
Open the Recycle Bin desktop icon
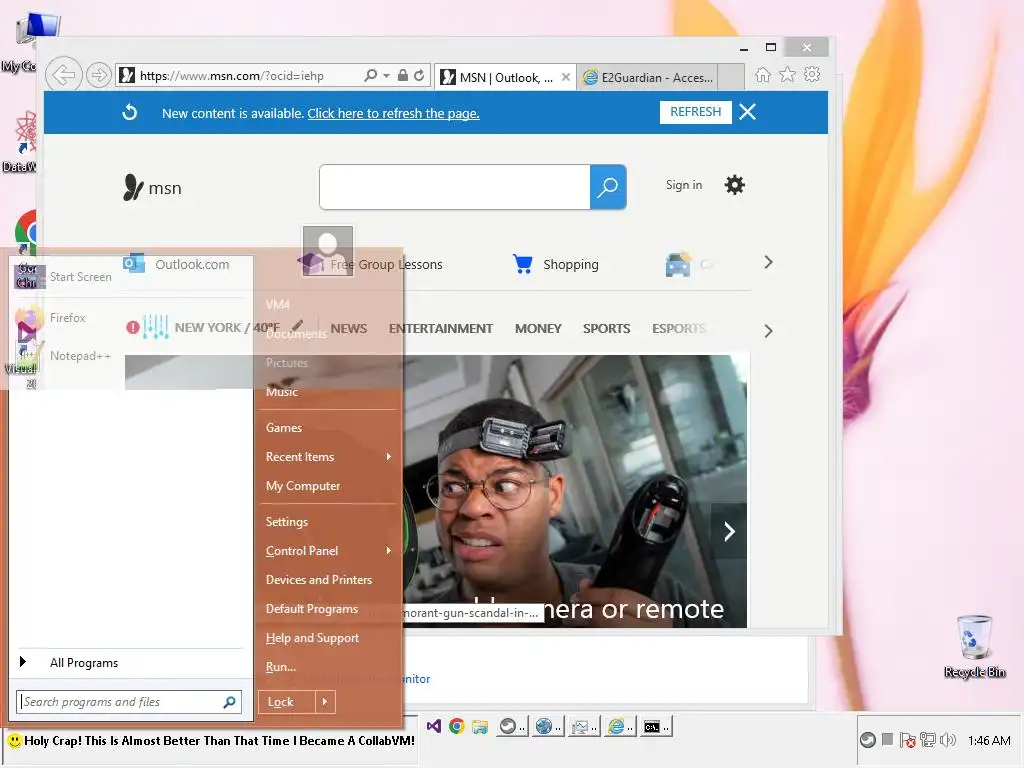974,647
